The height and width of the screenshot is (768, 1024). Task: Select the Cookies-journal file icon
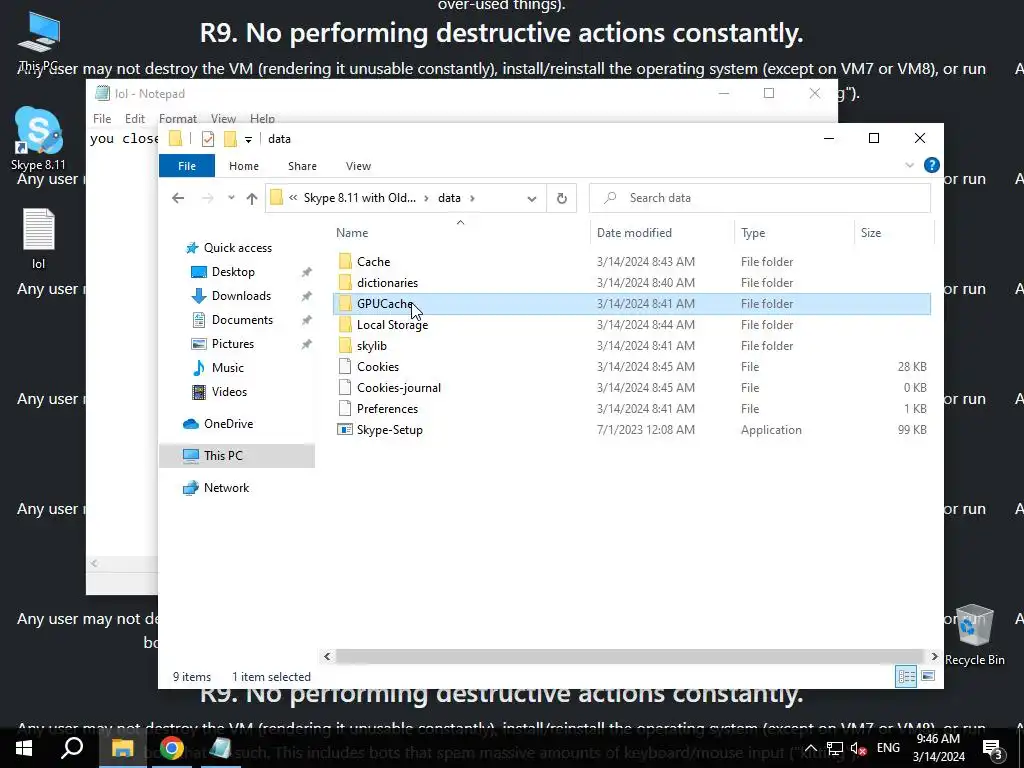345,387
